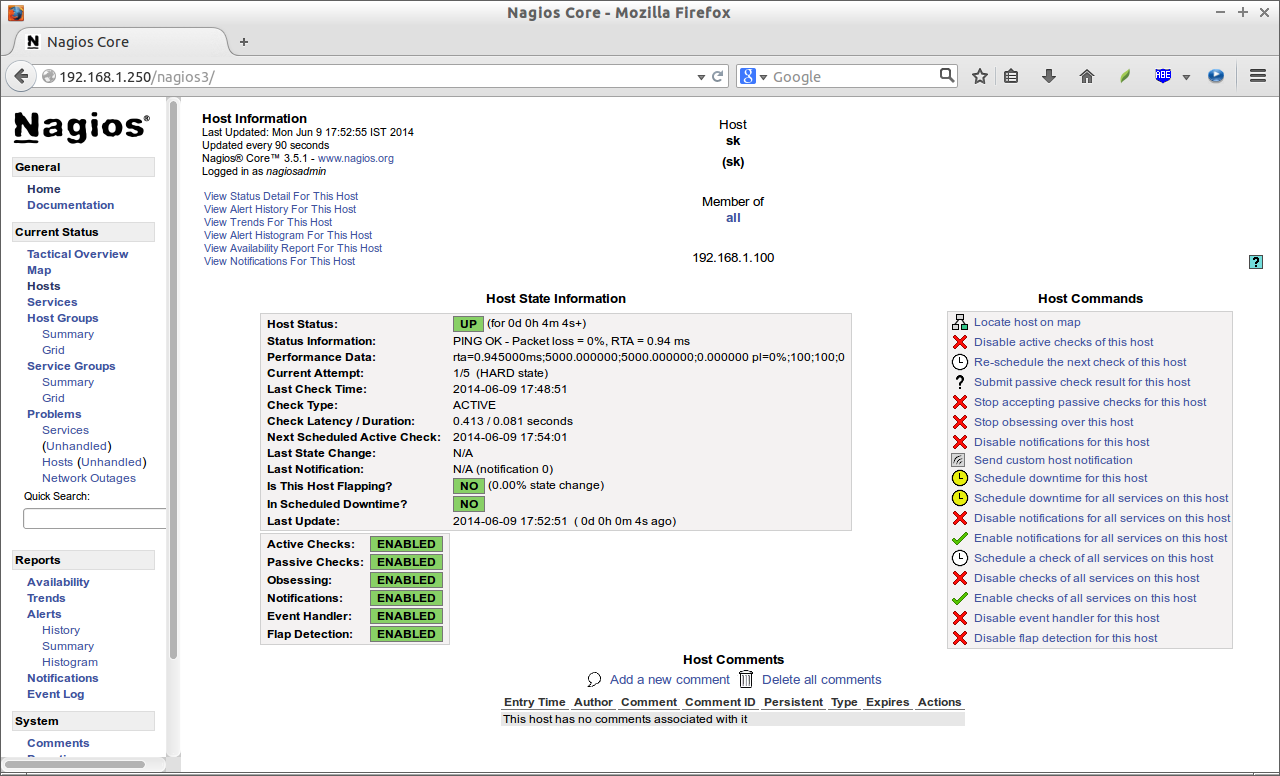Open the URL bar history dropdown arrow
This screenshot has height=776, width=1280.
701,77
